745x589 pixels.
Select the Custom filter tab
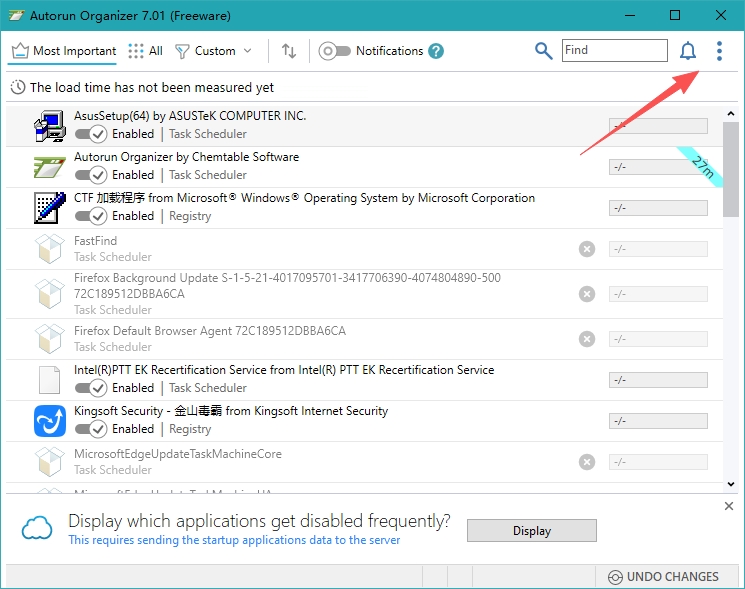tap(205, 51)
